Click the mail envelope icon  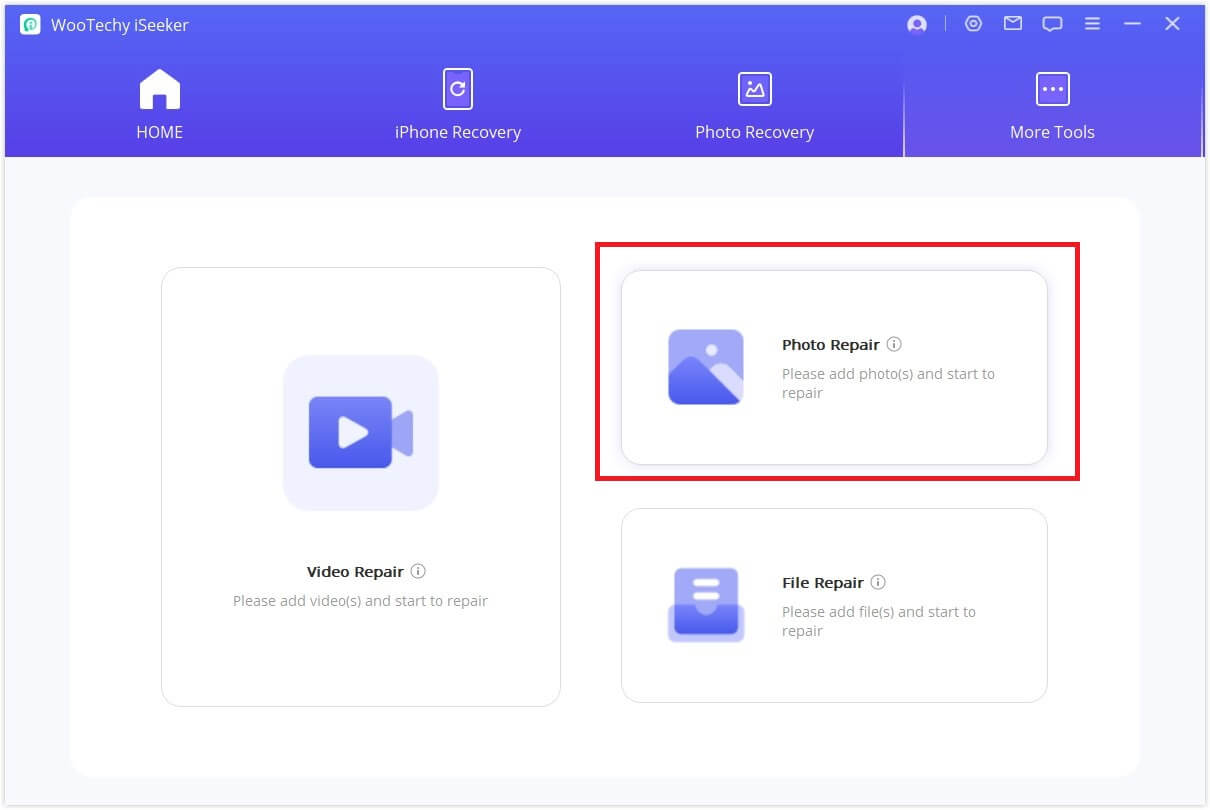(1013, 24)
